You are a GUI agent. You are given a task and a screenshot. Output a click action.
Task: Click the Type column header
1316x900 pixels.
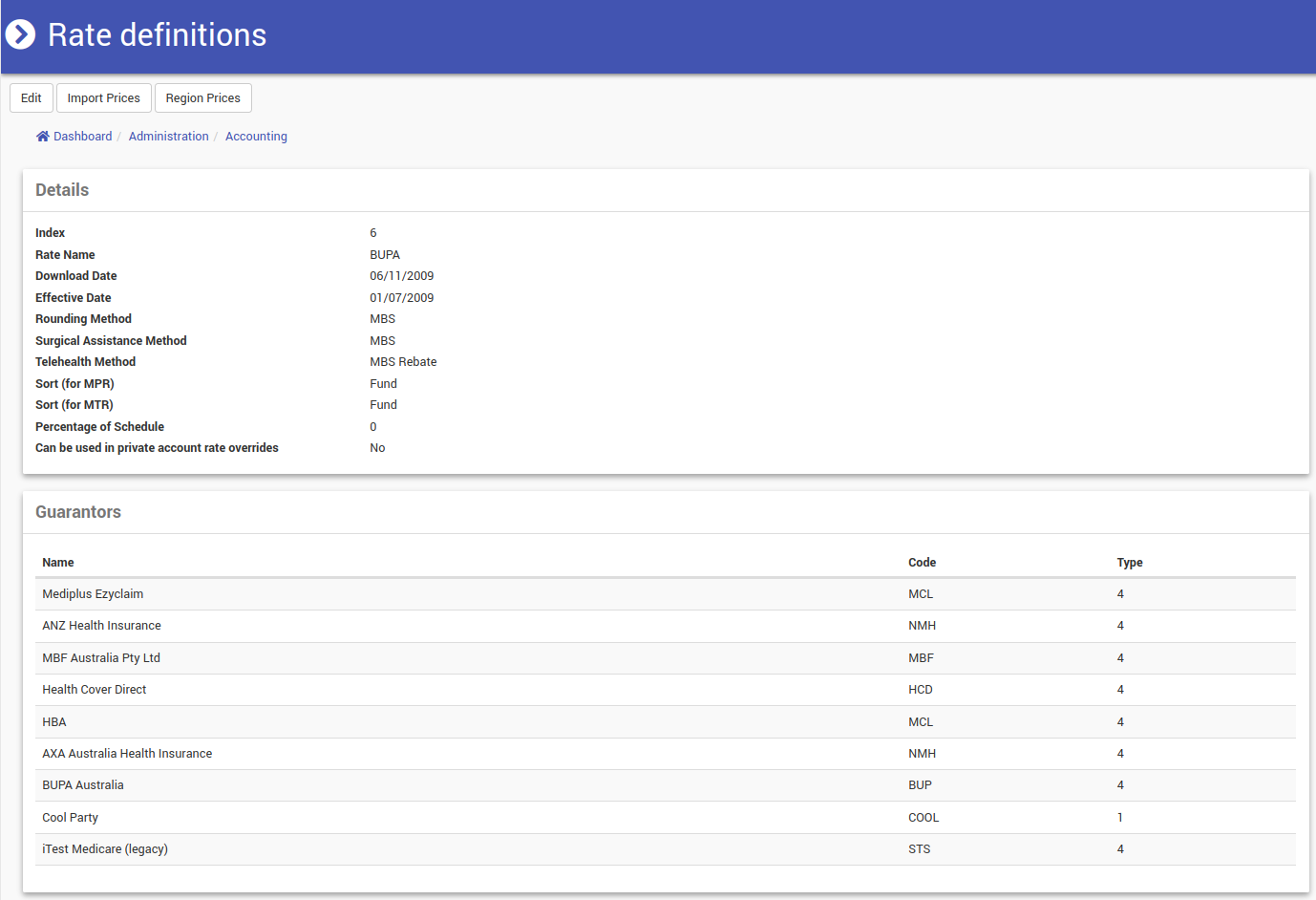click(1130, 563)
